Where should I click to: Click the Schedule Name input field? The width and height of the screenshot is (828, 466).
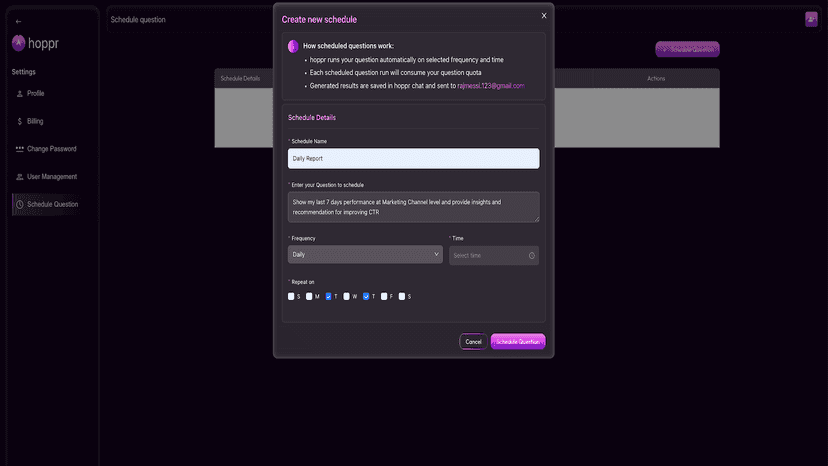tap(413, 159)
